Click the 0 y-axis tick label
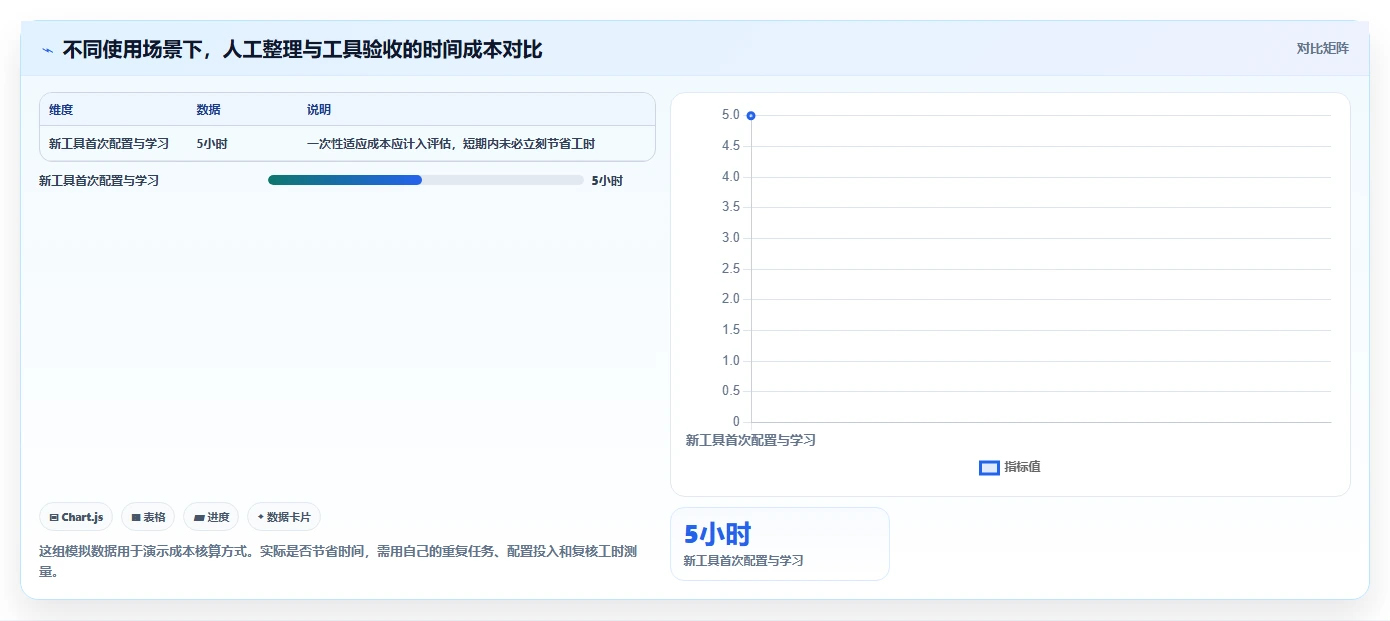 tap(736, 422)
